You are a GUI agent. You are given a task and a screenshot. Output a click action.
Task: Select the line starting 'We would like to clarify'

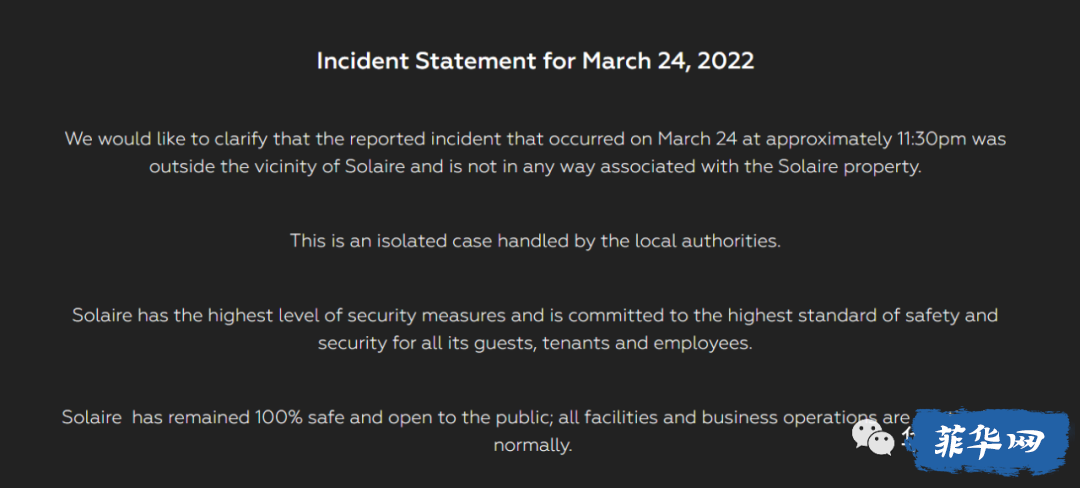tap(535, 139)
